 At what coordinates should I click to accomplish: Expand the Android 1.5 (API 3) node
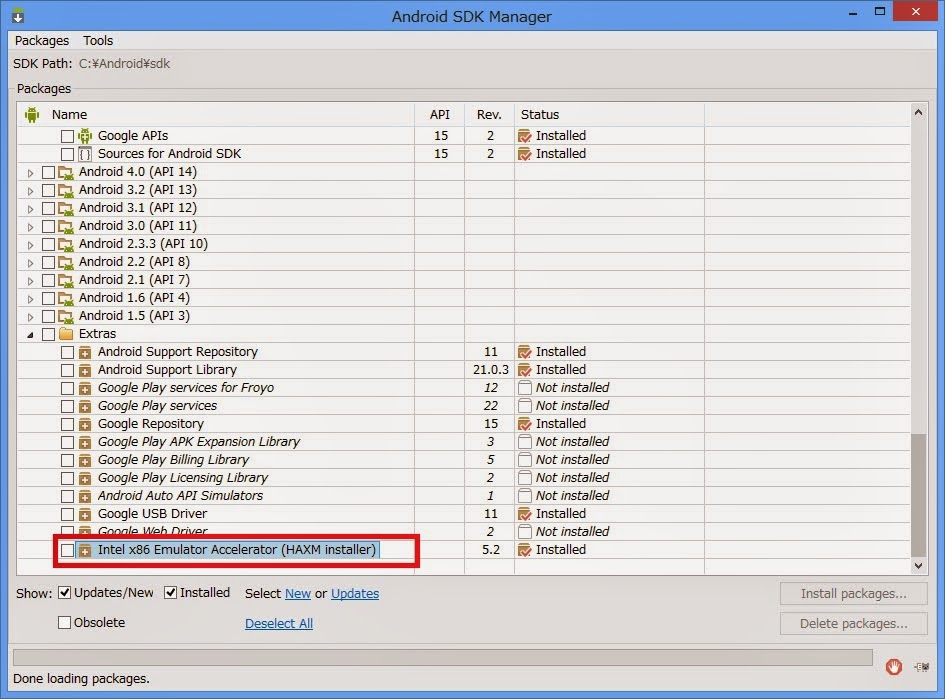(30, 317)
